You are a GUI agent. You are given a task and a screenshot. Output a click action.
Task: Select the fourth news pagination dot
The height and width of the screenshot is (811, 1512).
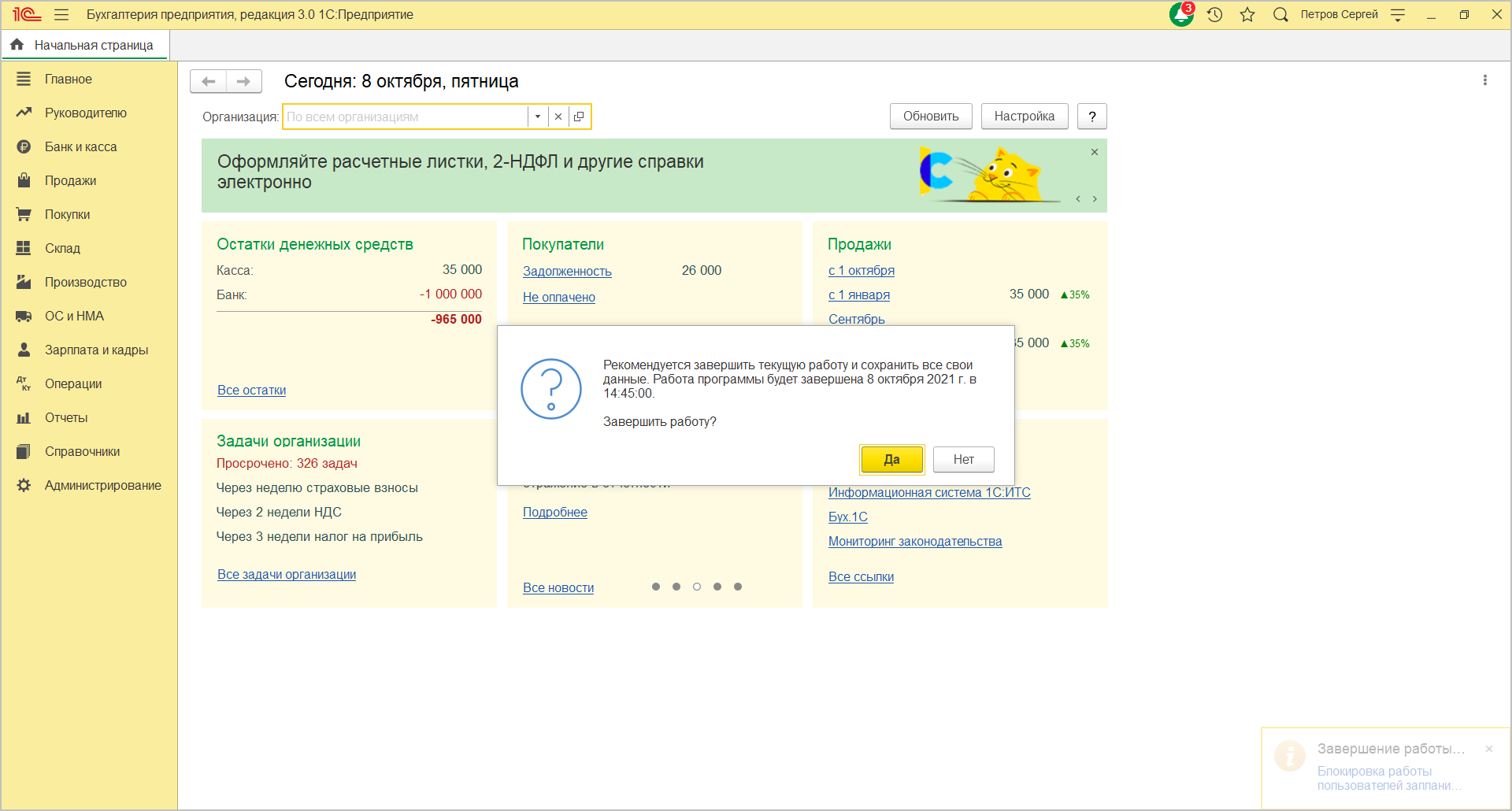click(x=717, y=587)
